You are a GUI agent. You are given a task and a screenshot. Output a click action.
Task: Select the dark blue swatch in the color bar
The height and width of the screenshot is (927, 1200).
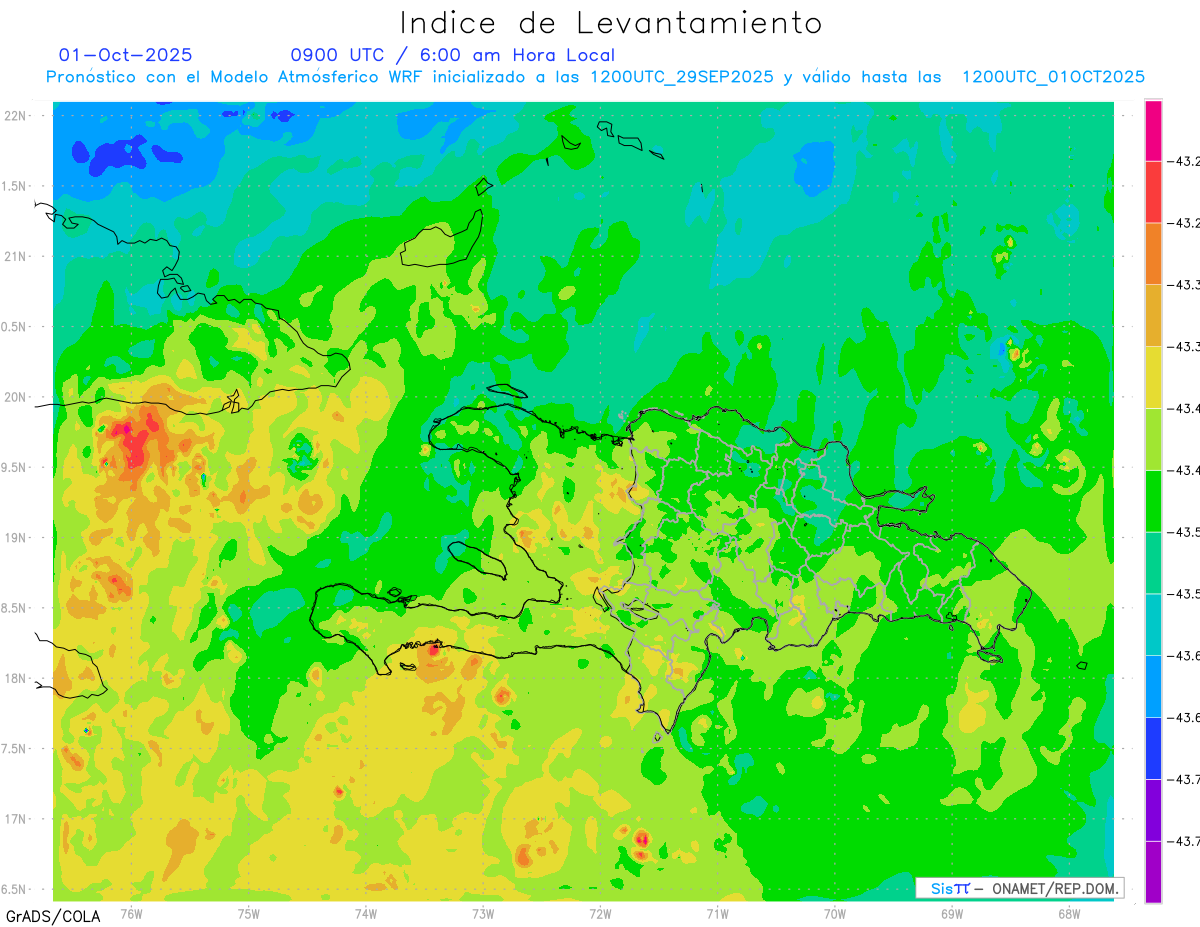point(1153,749)
